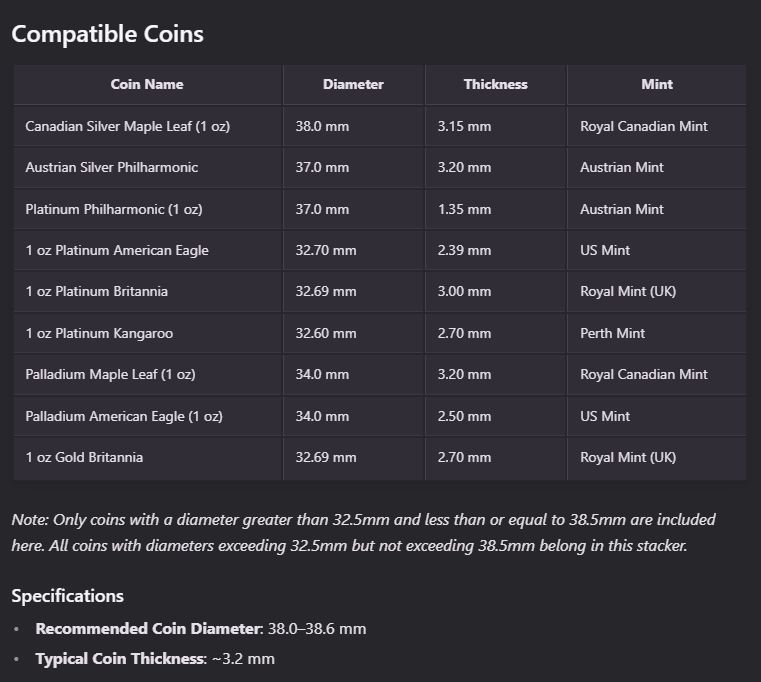The height and width of the screenshot is (682, 761).
Task: Click the Coin Name column header
Action: click(x=147, y=85)
